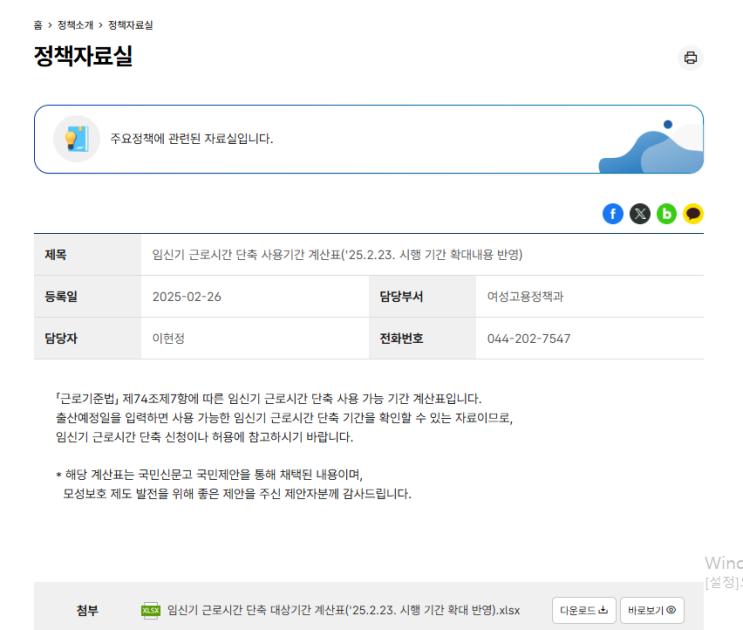Go to 홈 in the breadcrumb

pyautogui.click(x=38, y=25)
